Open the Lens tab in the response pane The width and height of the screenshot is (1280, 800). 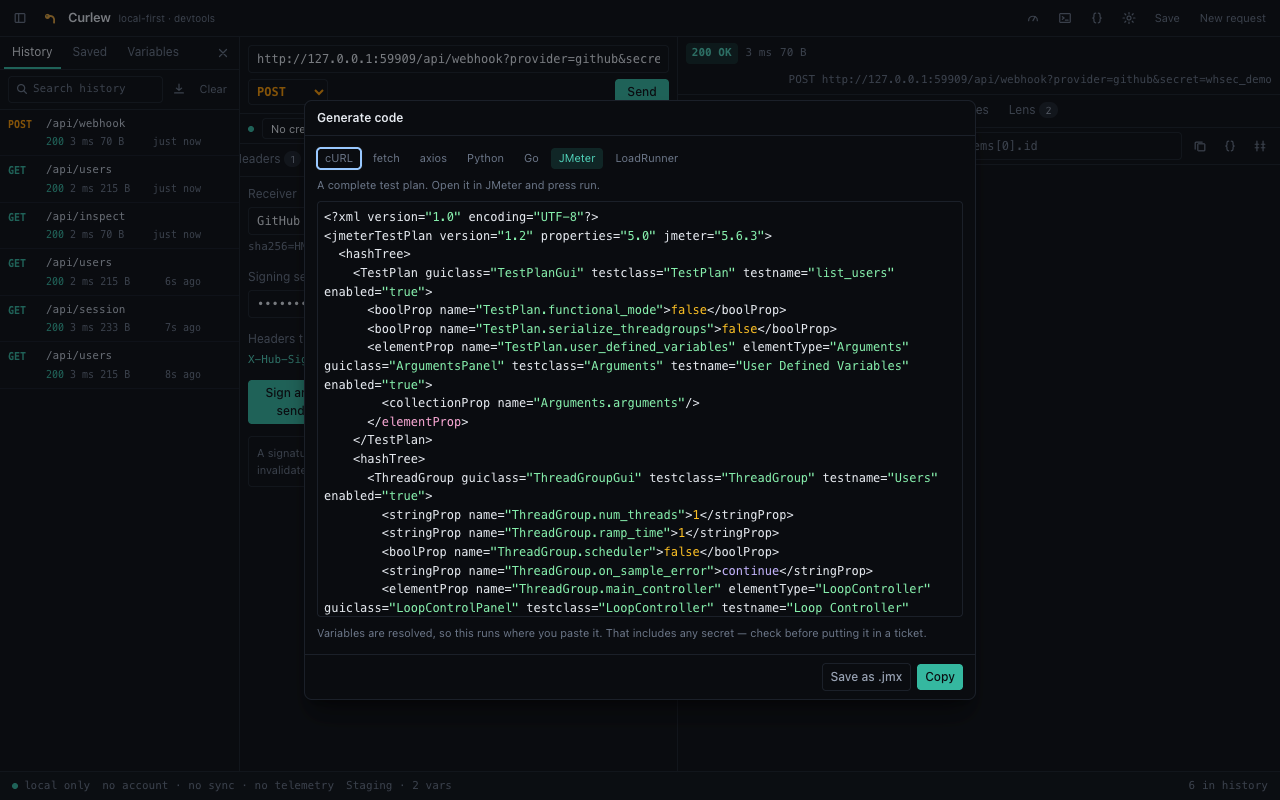pyautogui.click(x=1032, y=110)
